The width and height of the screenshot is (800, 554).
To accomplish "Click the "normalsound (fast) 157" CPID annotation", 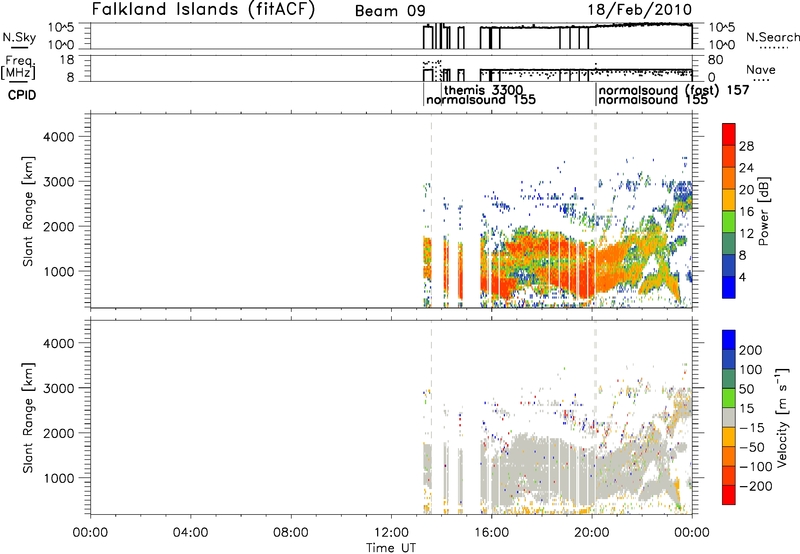I will coord(673,90).
